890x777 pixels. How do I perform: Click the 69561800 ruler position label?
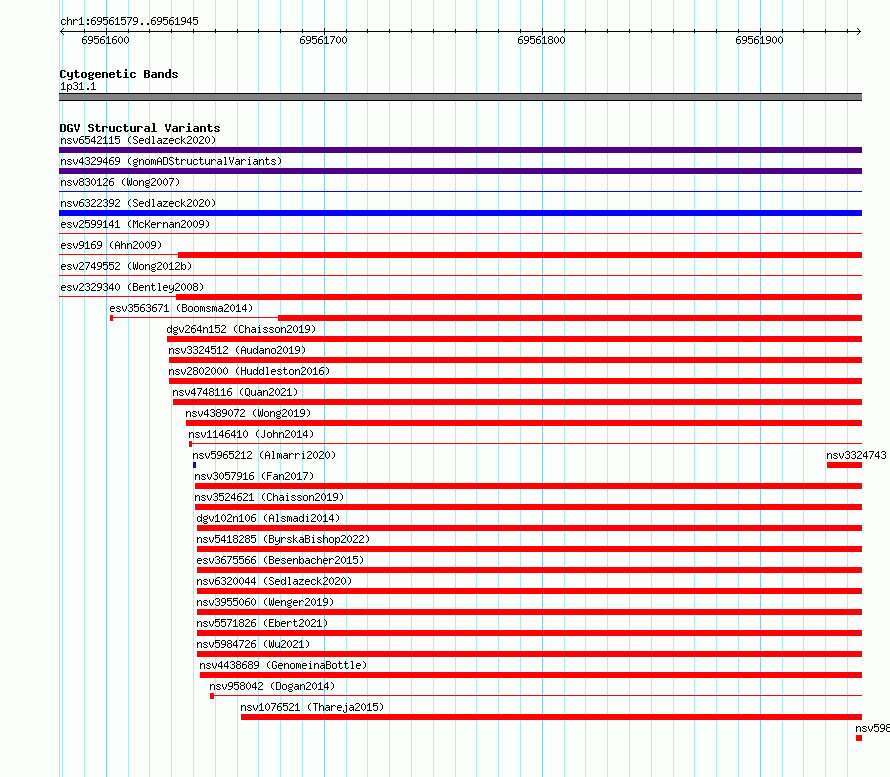(x=541, y=40)
